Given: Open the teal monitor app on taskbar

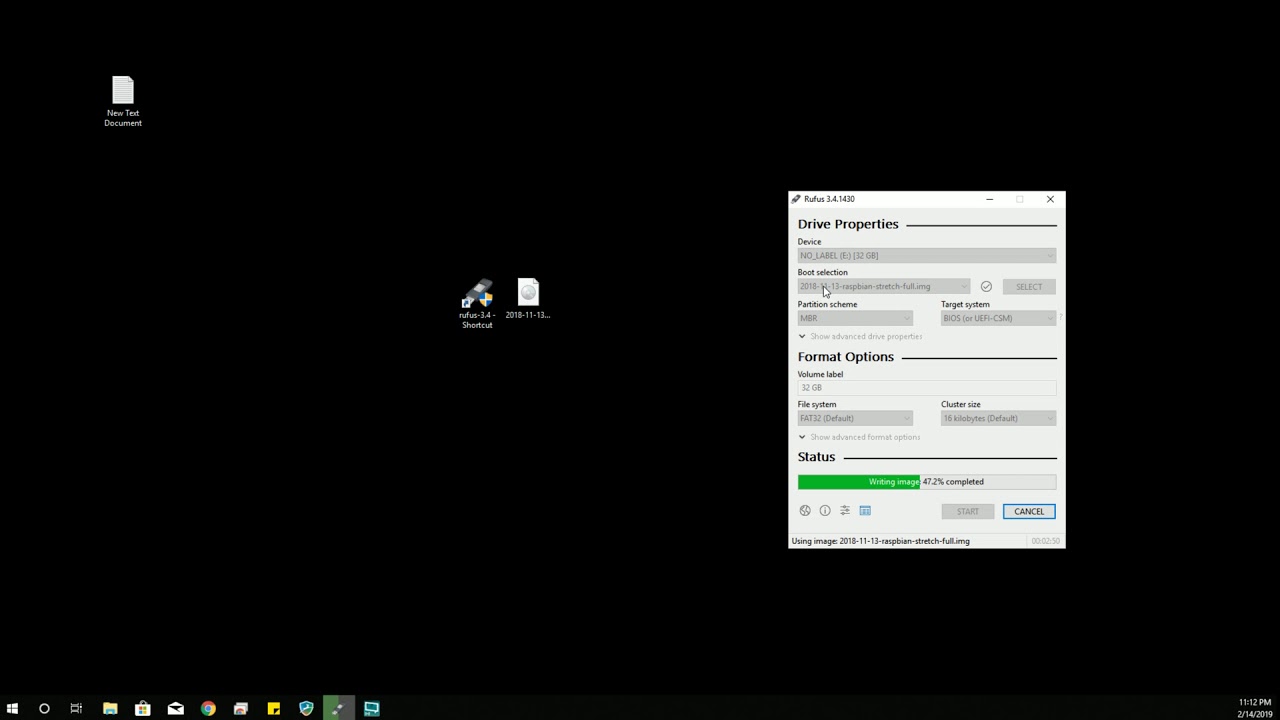Looking at the screenshot, I should [x=371, y=708].
